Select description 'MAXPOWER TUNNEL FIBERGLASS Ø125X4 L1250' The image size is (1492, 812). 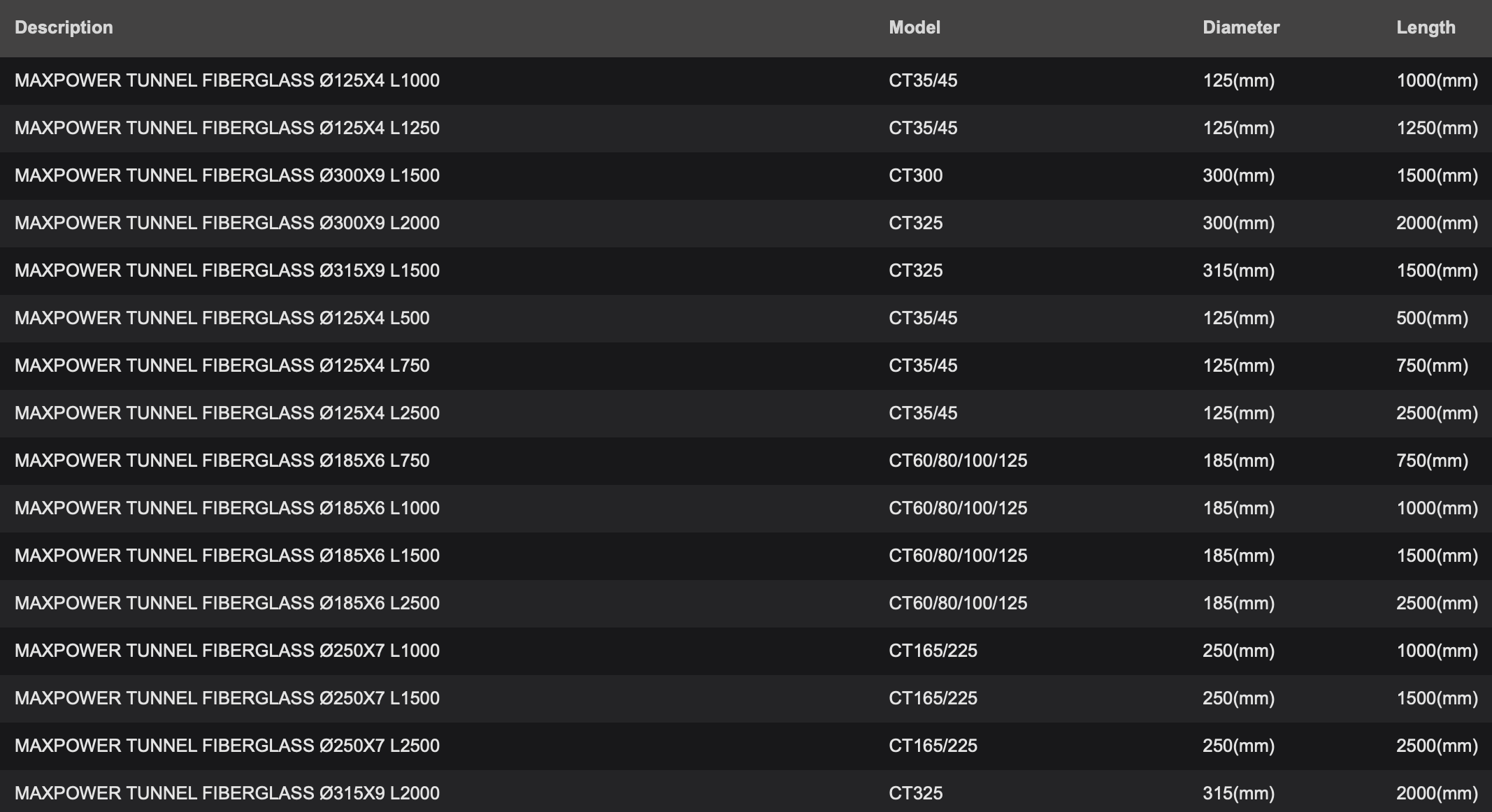click(x=227, y=128)
